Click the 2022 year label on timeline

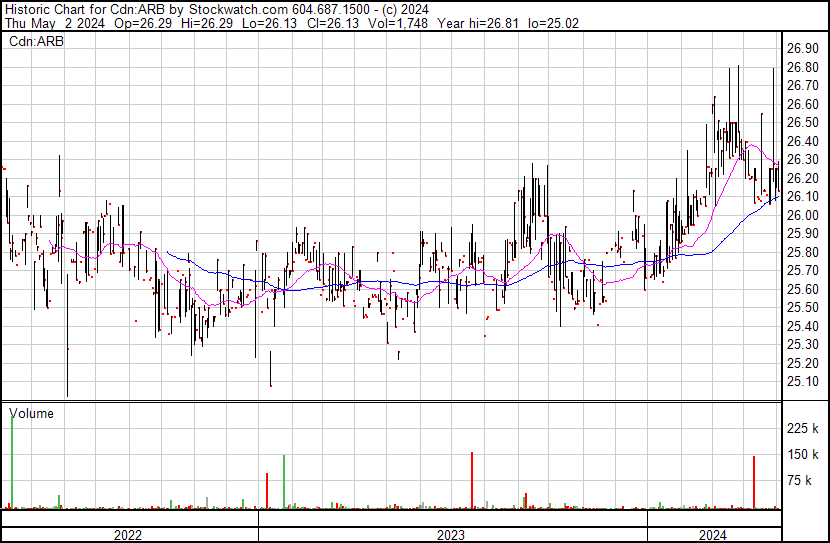click(128, 535)
